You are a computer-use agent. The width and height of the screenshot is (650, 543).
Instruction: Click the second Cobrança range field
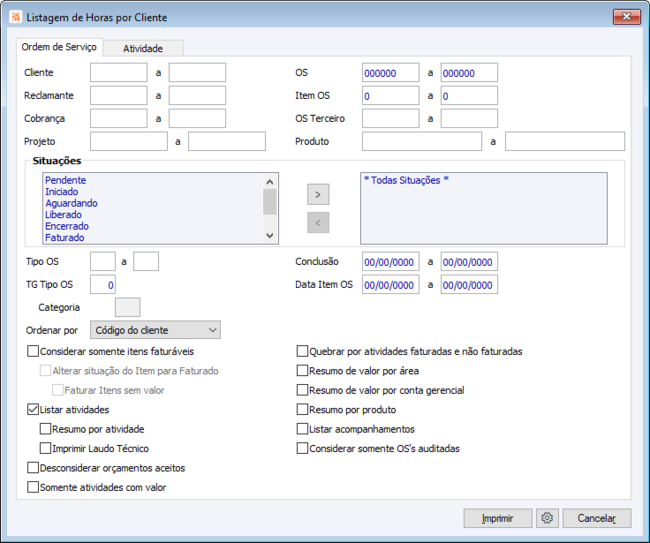(x=197, y=119)
